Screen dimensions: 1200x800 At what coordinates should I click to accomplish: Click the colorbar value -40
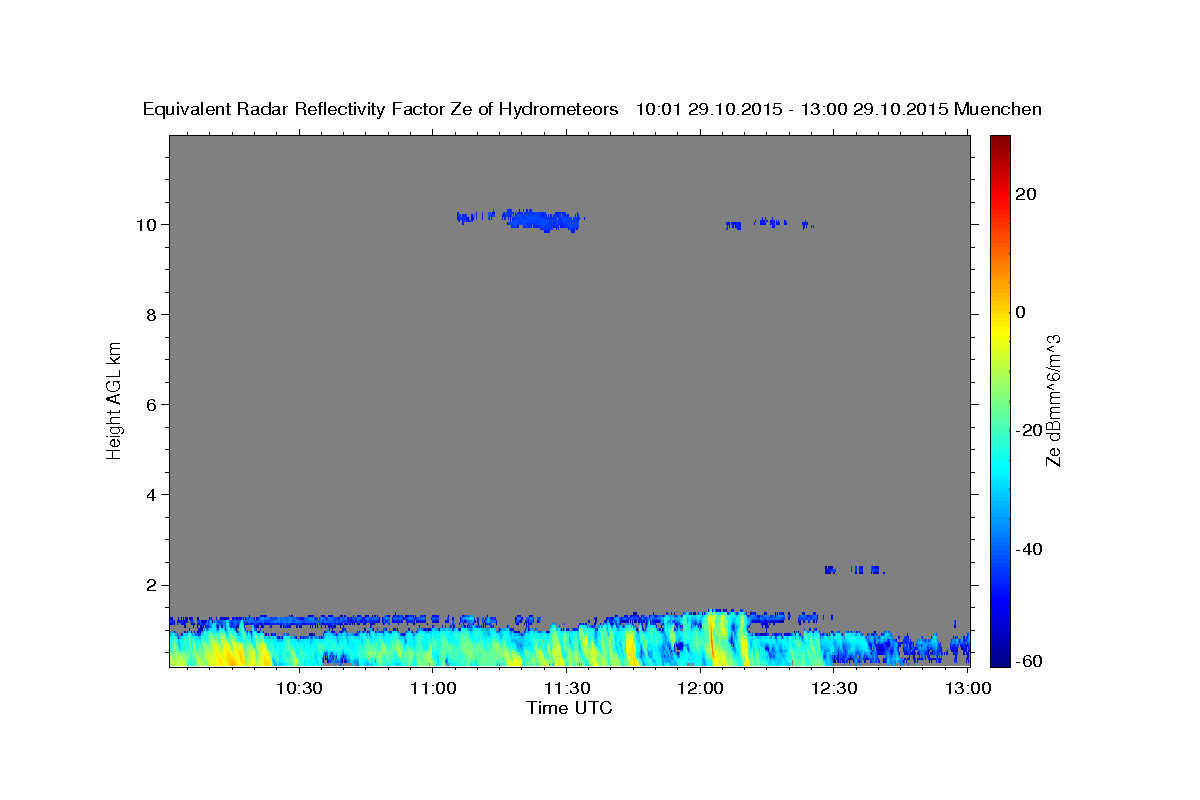click(x=1028, y=549)
